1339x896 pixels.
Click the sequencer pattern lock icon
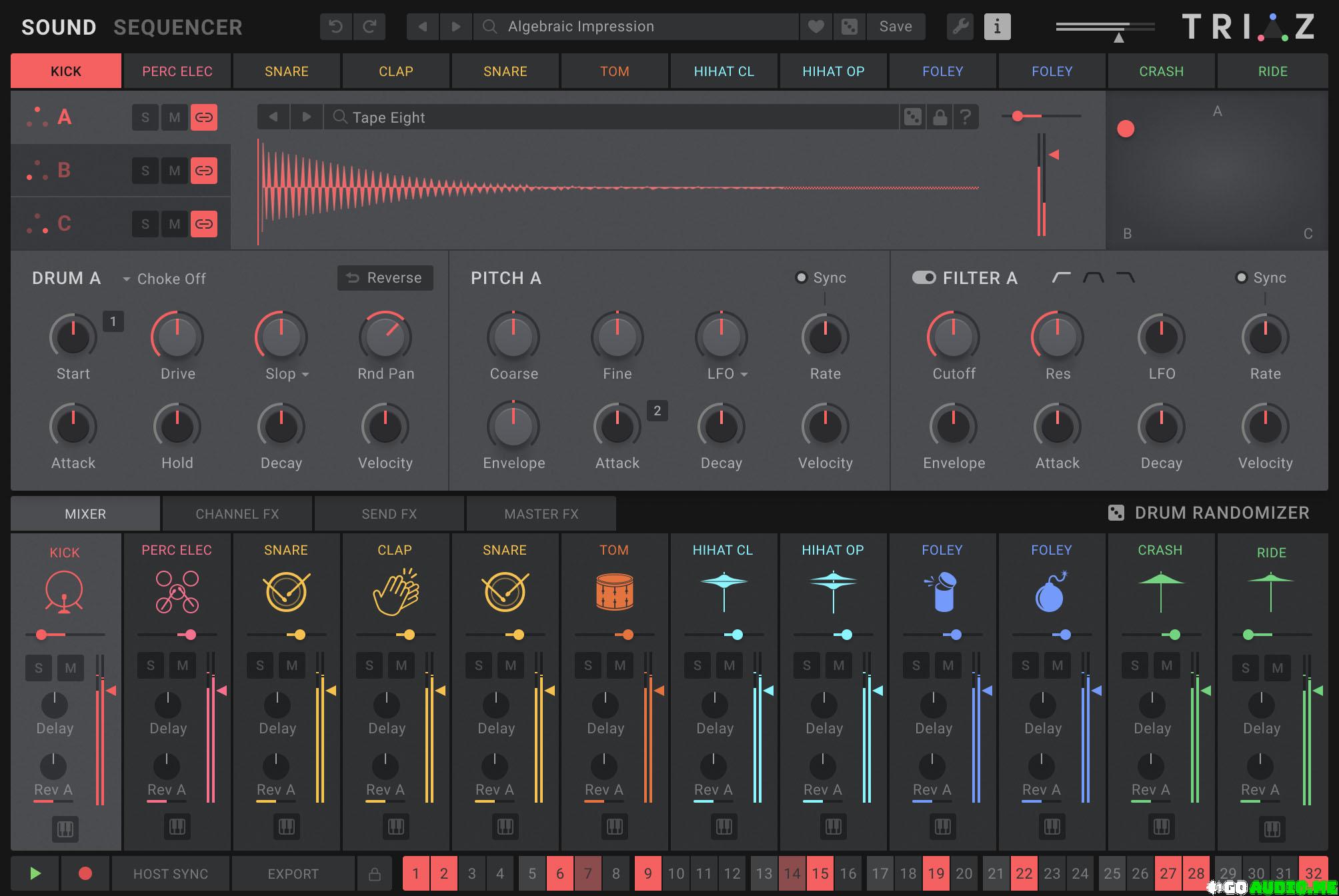click(375, 873)
